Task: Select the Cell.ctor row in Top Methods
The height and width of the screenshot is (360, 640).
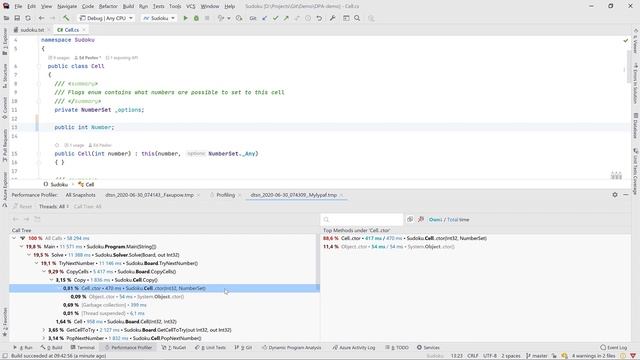Action: click(x=476, y=238)
